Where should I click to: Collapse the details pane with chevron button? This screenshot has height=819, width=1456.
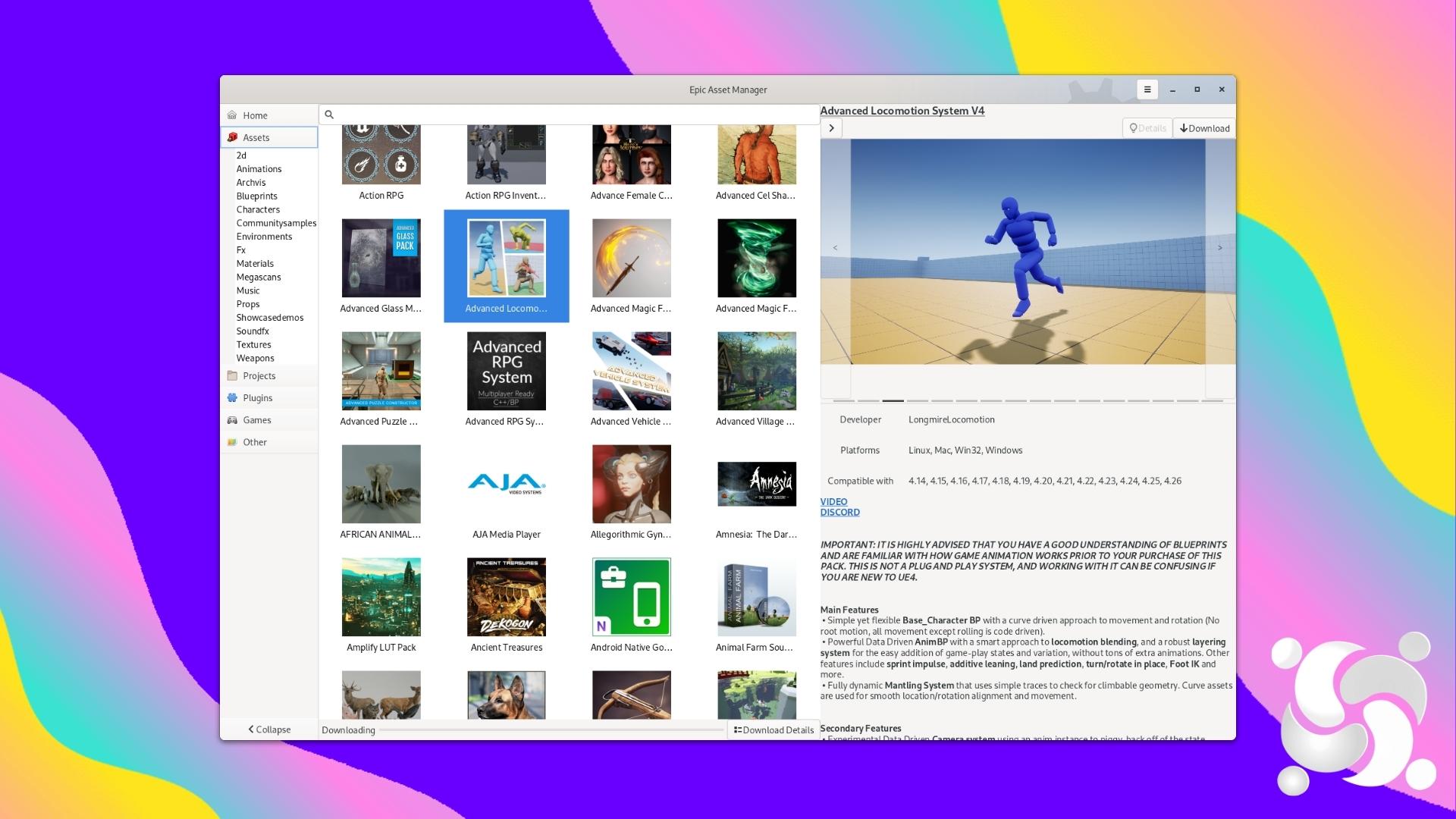tap(831, 128)
